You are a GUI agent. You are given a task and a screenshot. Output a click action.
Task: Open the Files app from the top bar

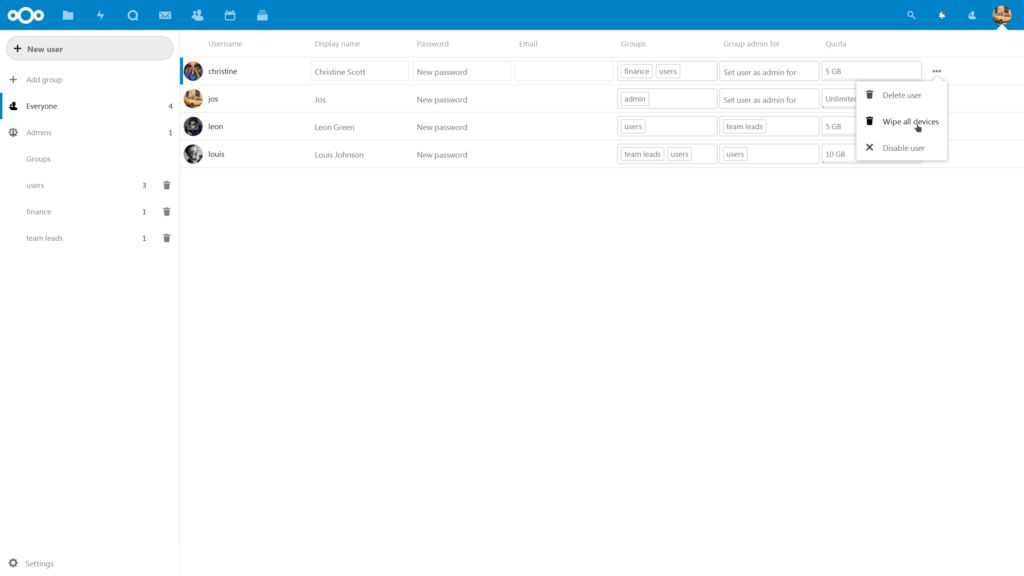click(67, 14)
